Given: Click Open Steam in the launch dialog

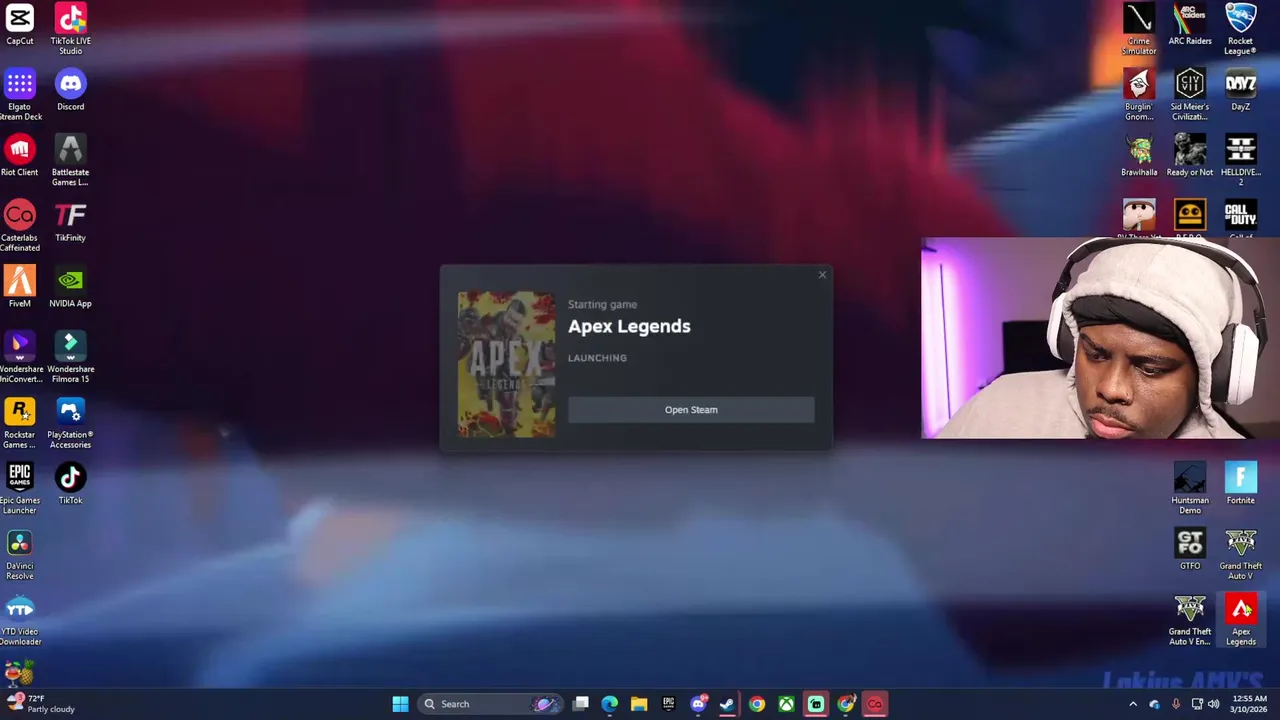Looking at the screenshot, I should click(x=691, y=409).
